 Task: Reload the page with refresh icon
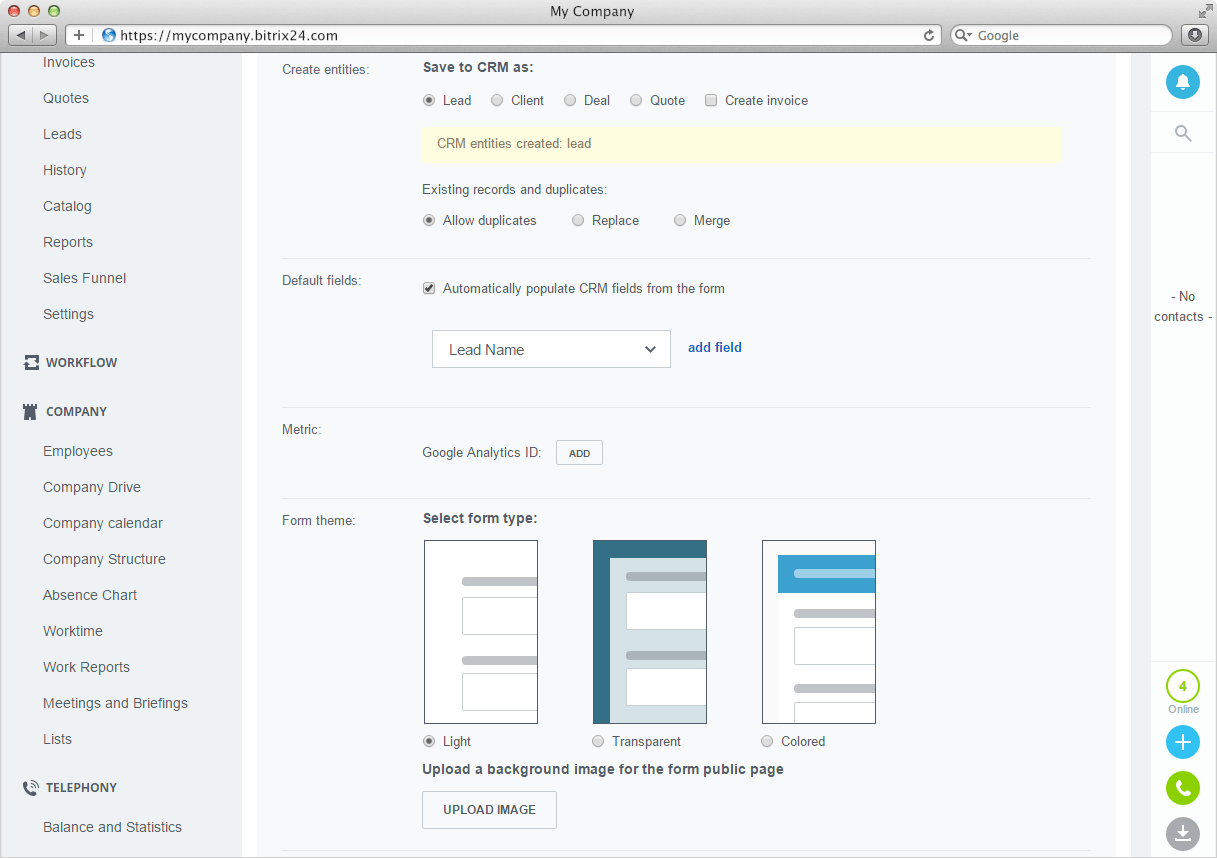(929, 35)
